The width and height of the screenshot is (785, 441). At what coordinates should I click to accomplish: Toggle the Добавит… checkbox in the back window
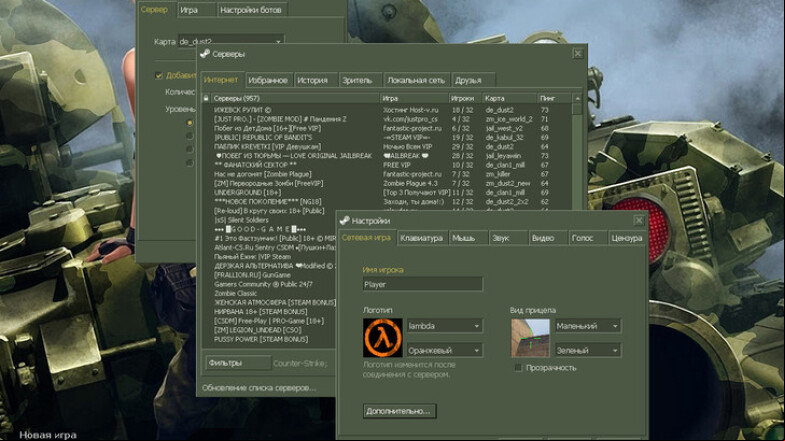(x=159, y=76)
